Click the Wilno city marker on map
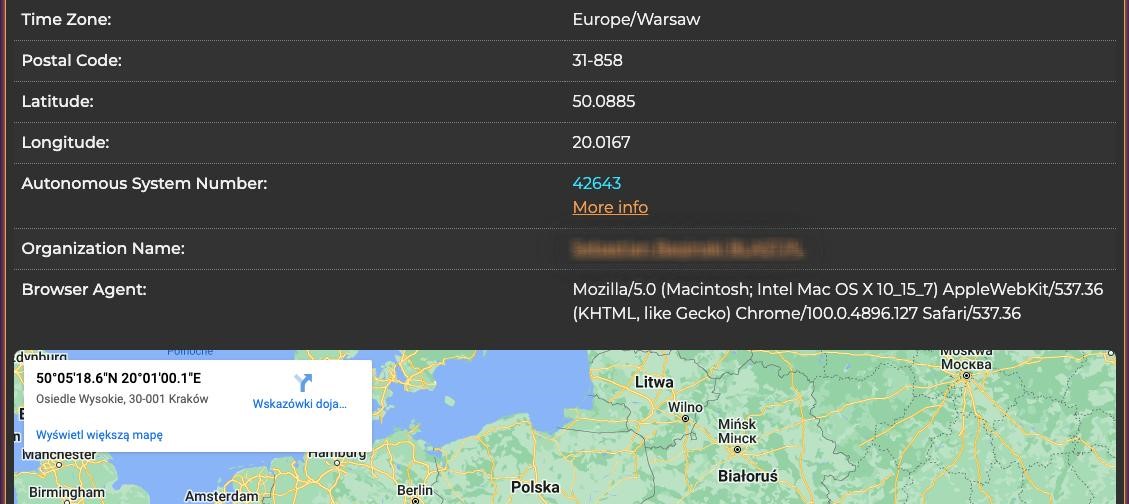This screenshot has height=504, width=1129. (685, 420)
